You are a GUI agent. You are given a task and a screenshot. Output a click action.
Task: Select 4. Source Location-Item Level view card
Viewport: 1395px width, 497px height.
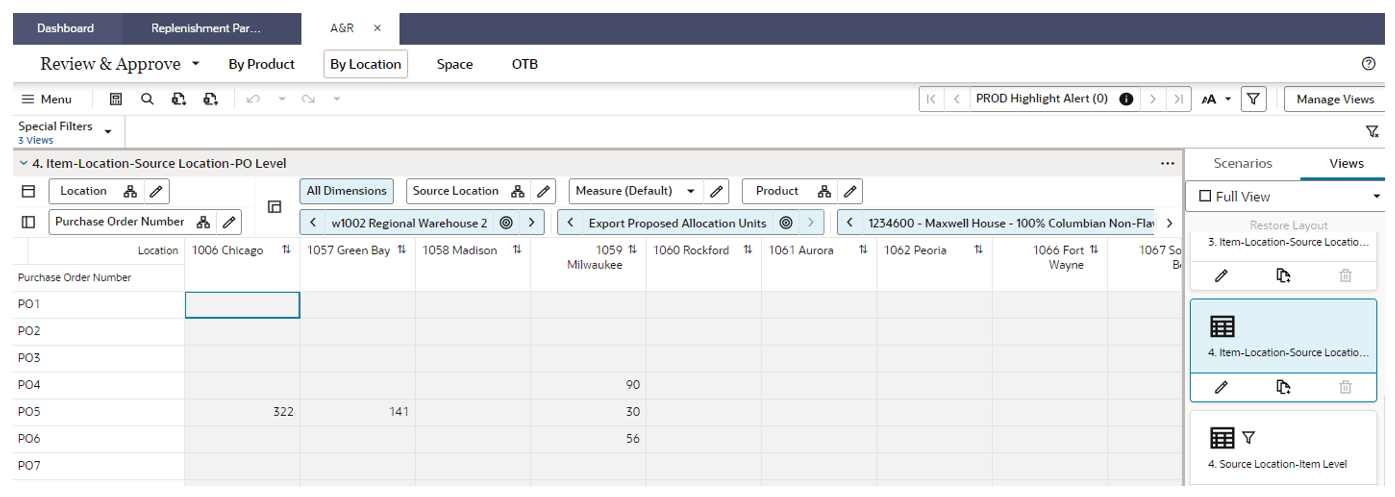(1283, 449)
